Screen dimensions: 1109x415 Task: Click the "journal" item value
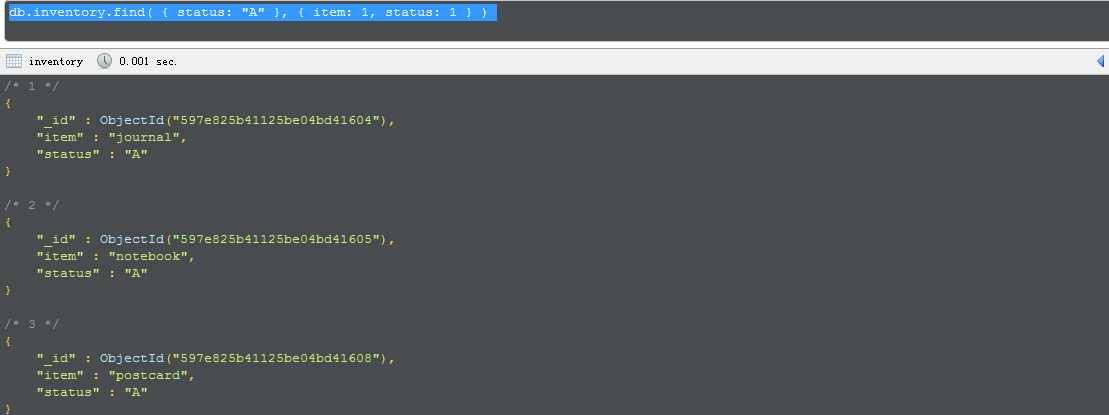coord(144,137)
